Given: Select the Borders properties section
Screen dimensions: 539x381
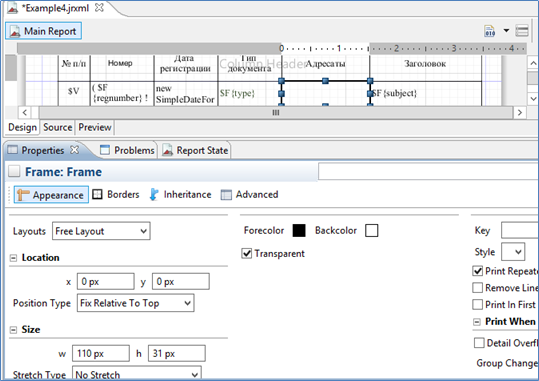Looking at the screenshot, I should pos(116,195).
